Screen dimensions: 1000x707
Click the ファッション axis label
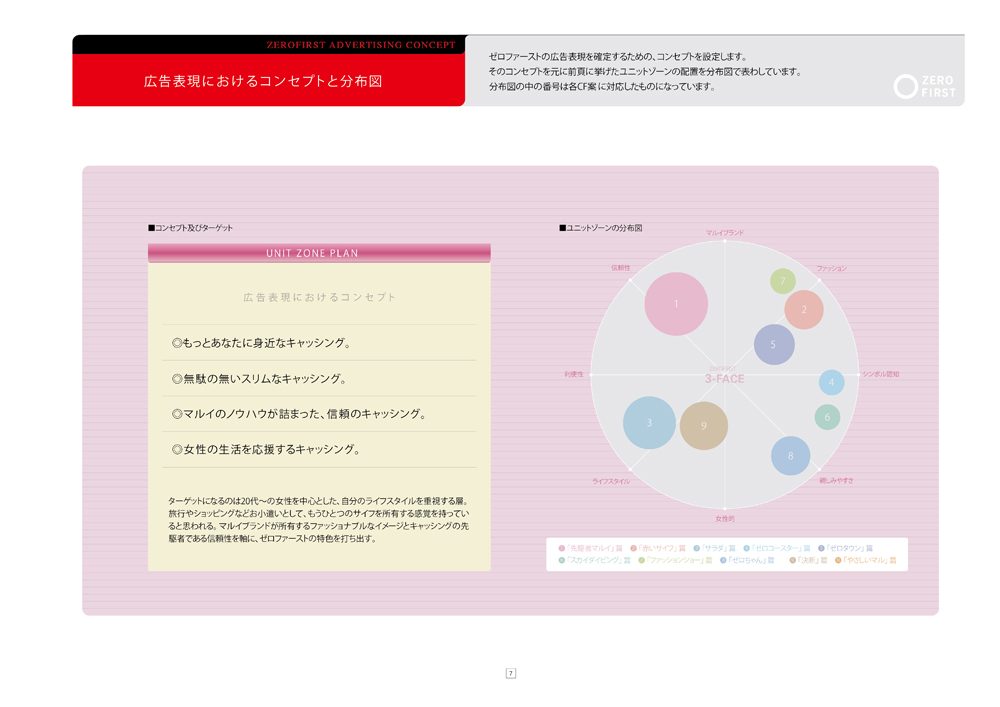click(832, 268)
